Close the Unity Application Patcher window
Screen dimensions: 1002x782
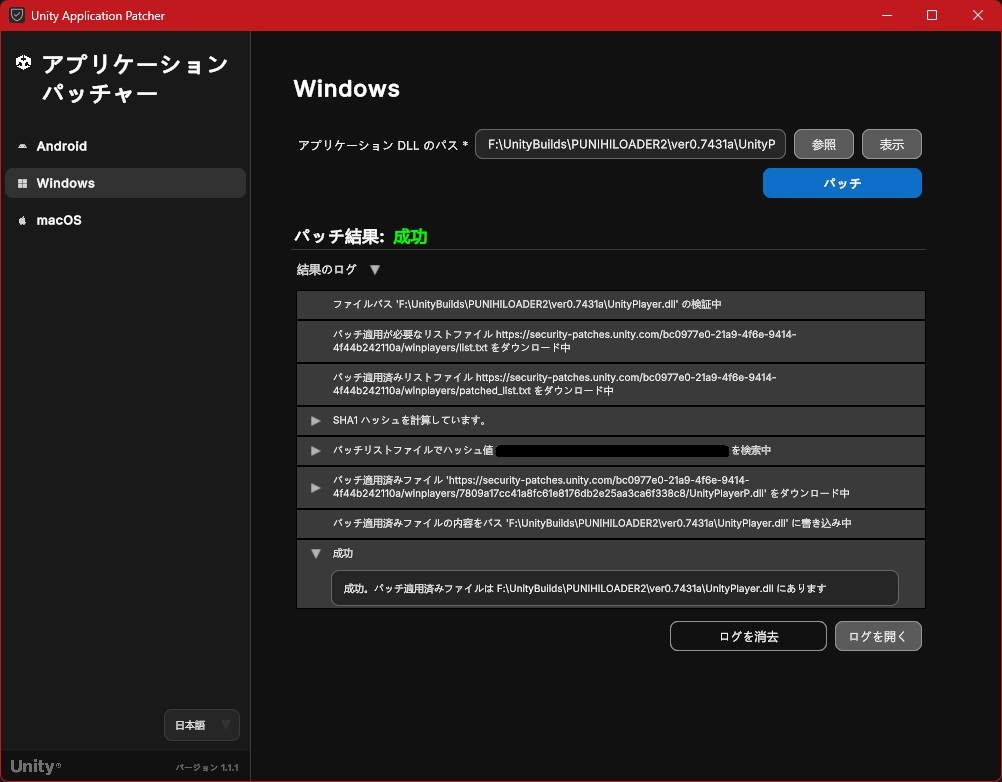click(978, 15)
